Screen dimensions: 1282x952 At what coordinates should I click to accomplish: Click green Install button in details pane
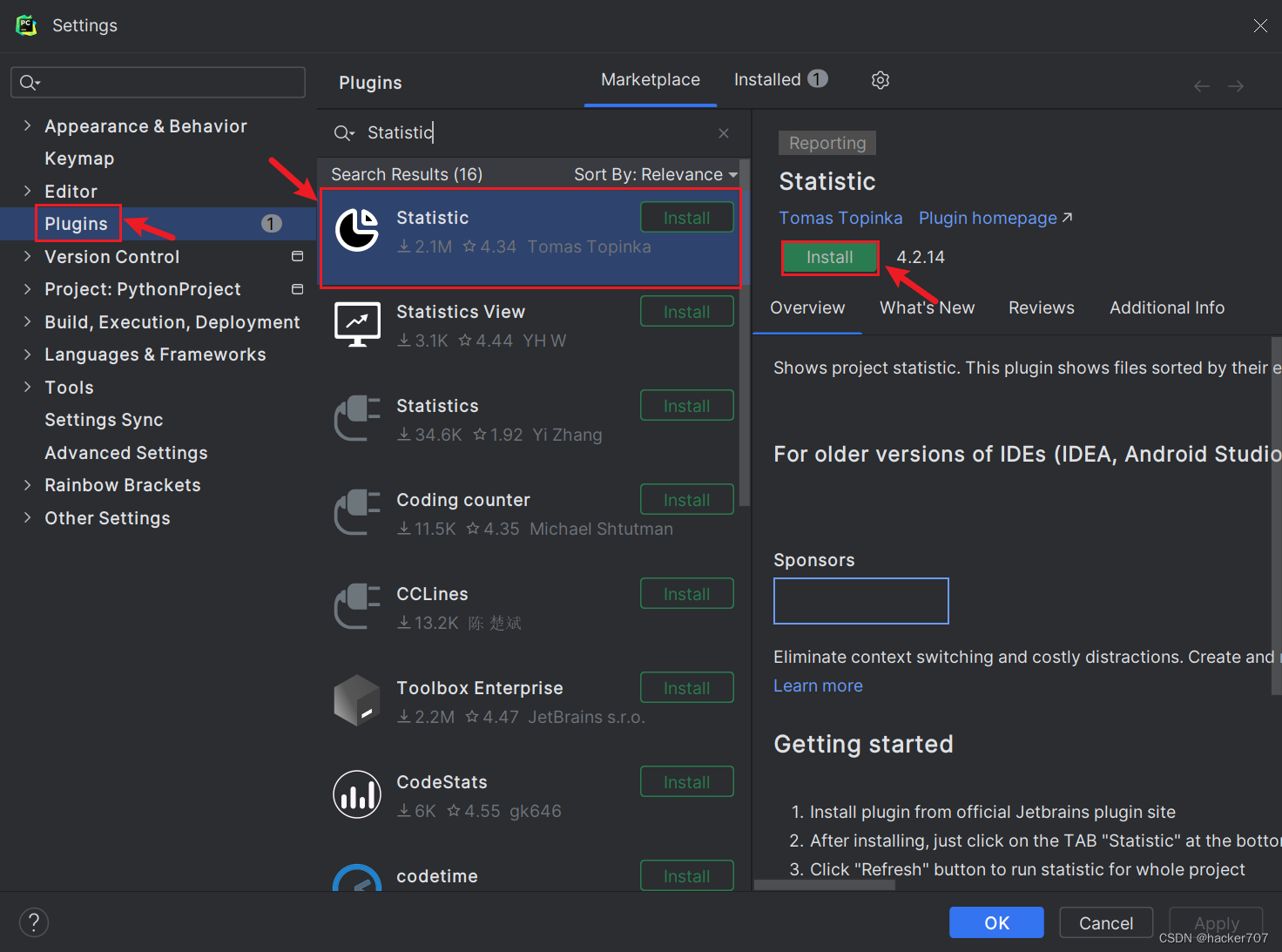(830, 258)
